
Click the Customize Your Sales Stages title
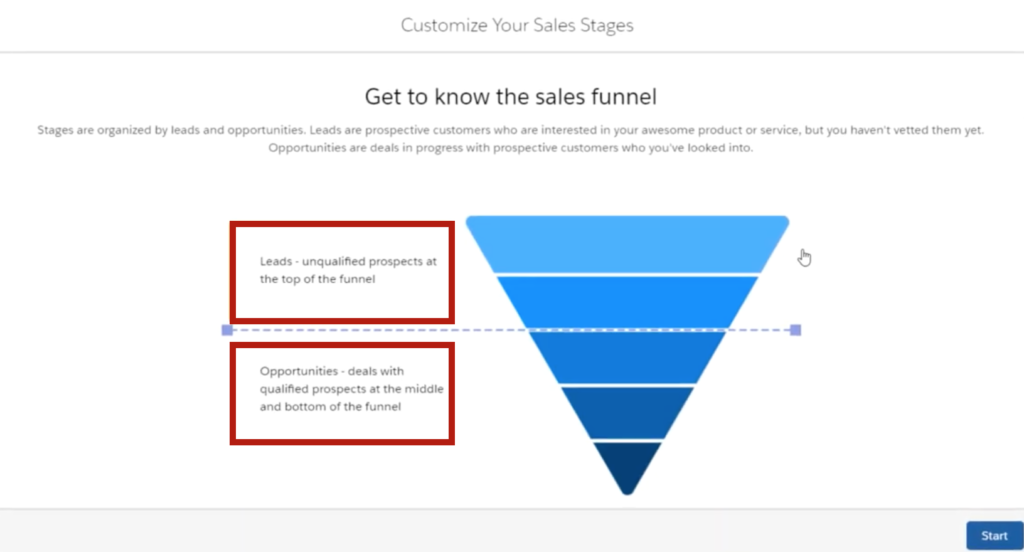tap(517, 25)
